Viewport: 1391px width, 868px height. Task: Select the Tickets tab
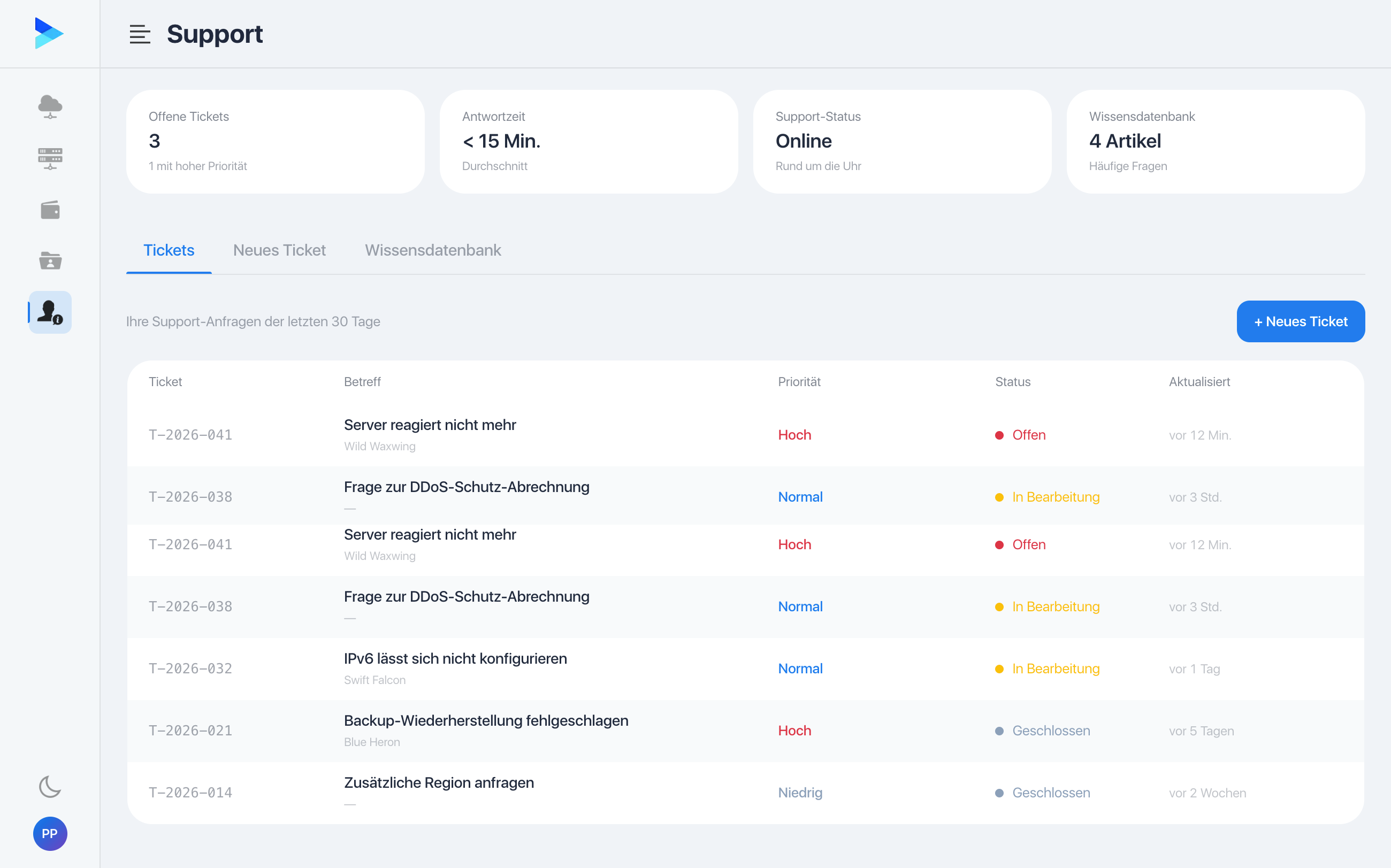(x=169, y=250)
